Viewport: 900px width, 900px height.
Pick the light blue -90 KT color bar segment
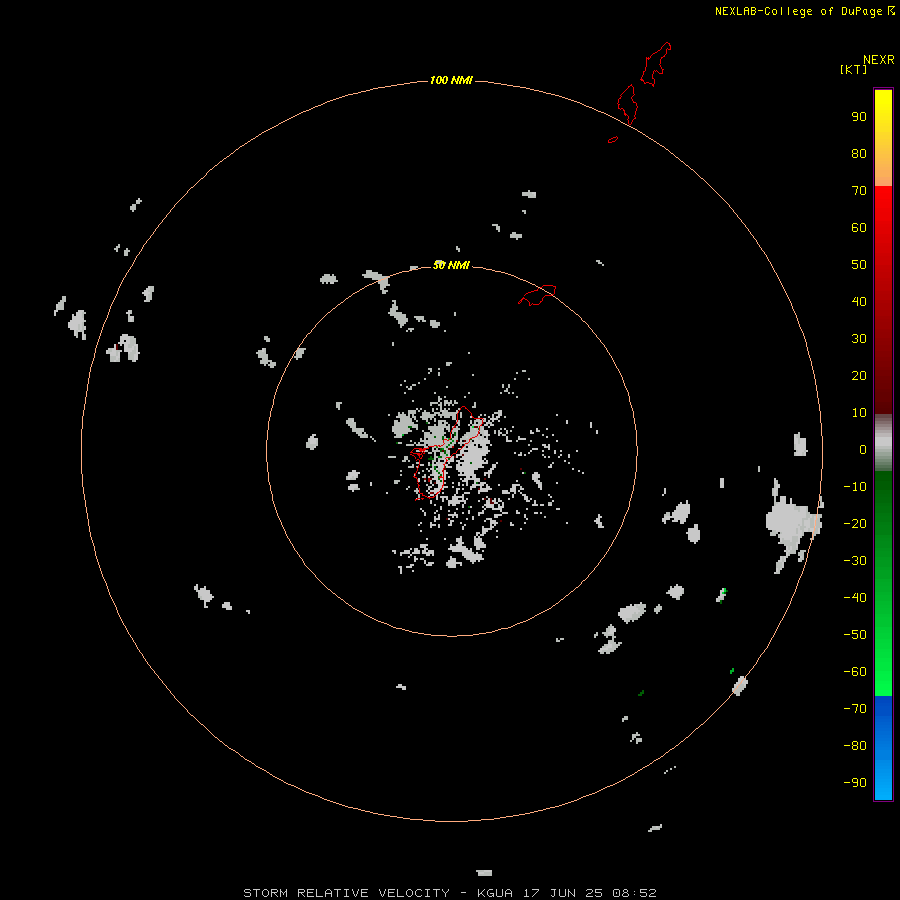click(883, 781)
